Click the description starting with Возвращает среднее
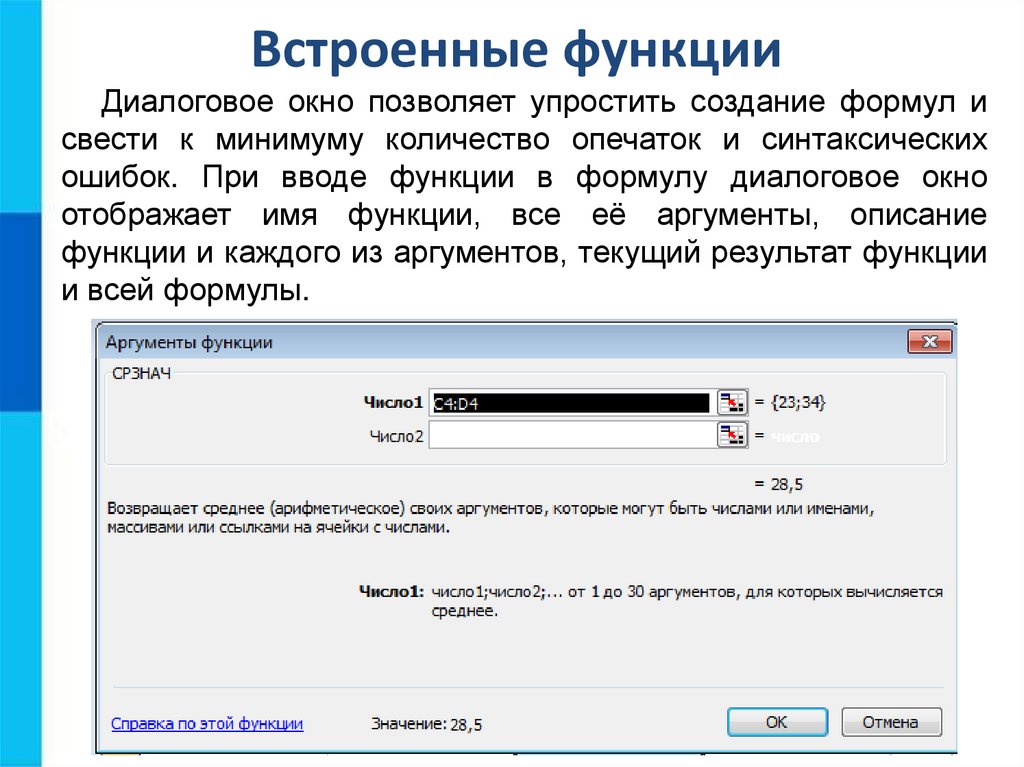 point(490,517)
